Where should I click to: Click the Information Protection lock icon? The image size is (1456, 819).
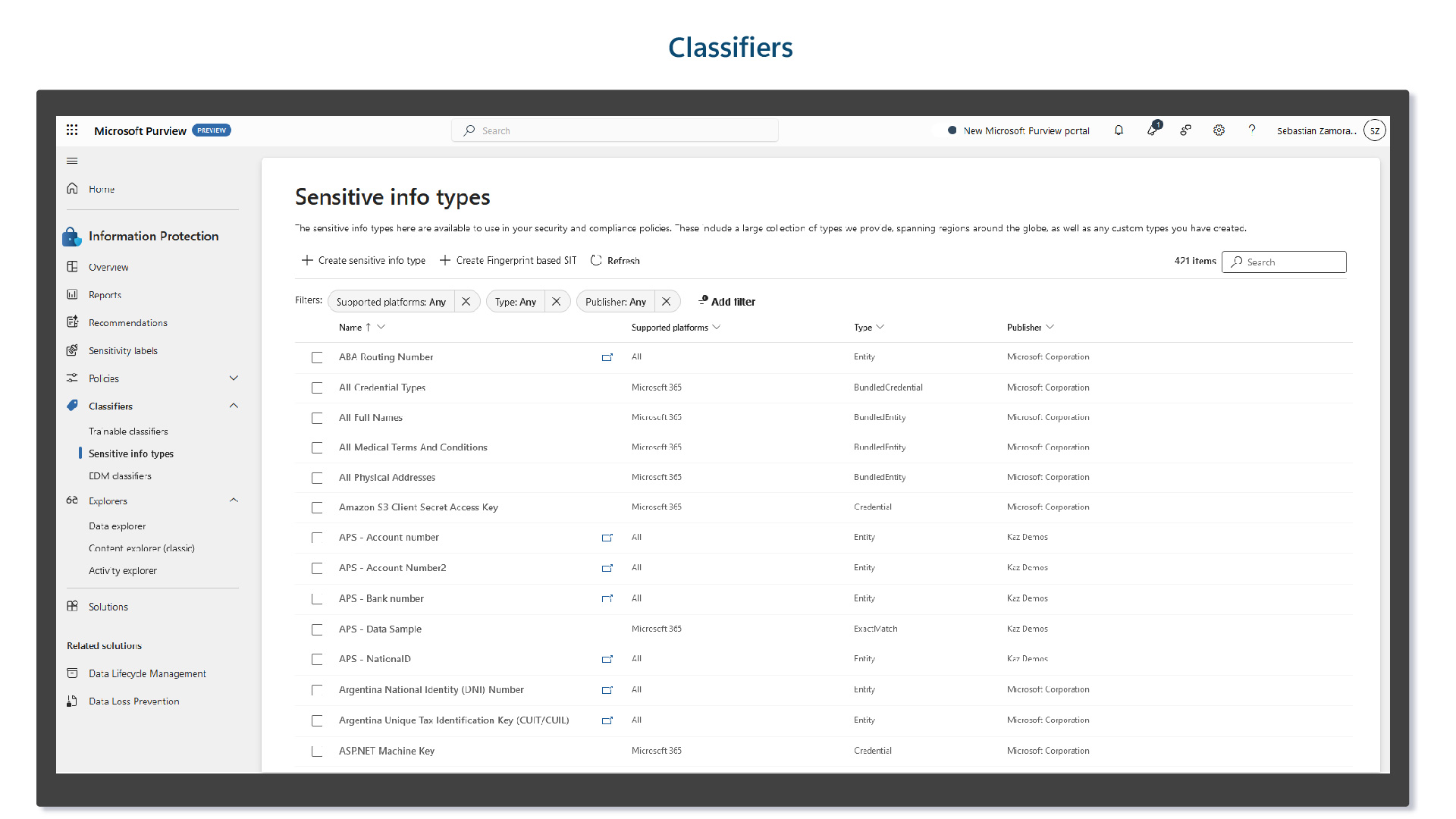pyautogui.click(x=71, y=237)
